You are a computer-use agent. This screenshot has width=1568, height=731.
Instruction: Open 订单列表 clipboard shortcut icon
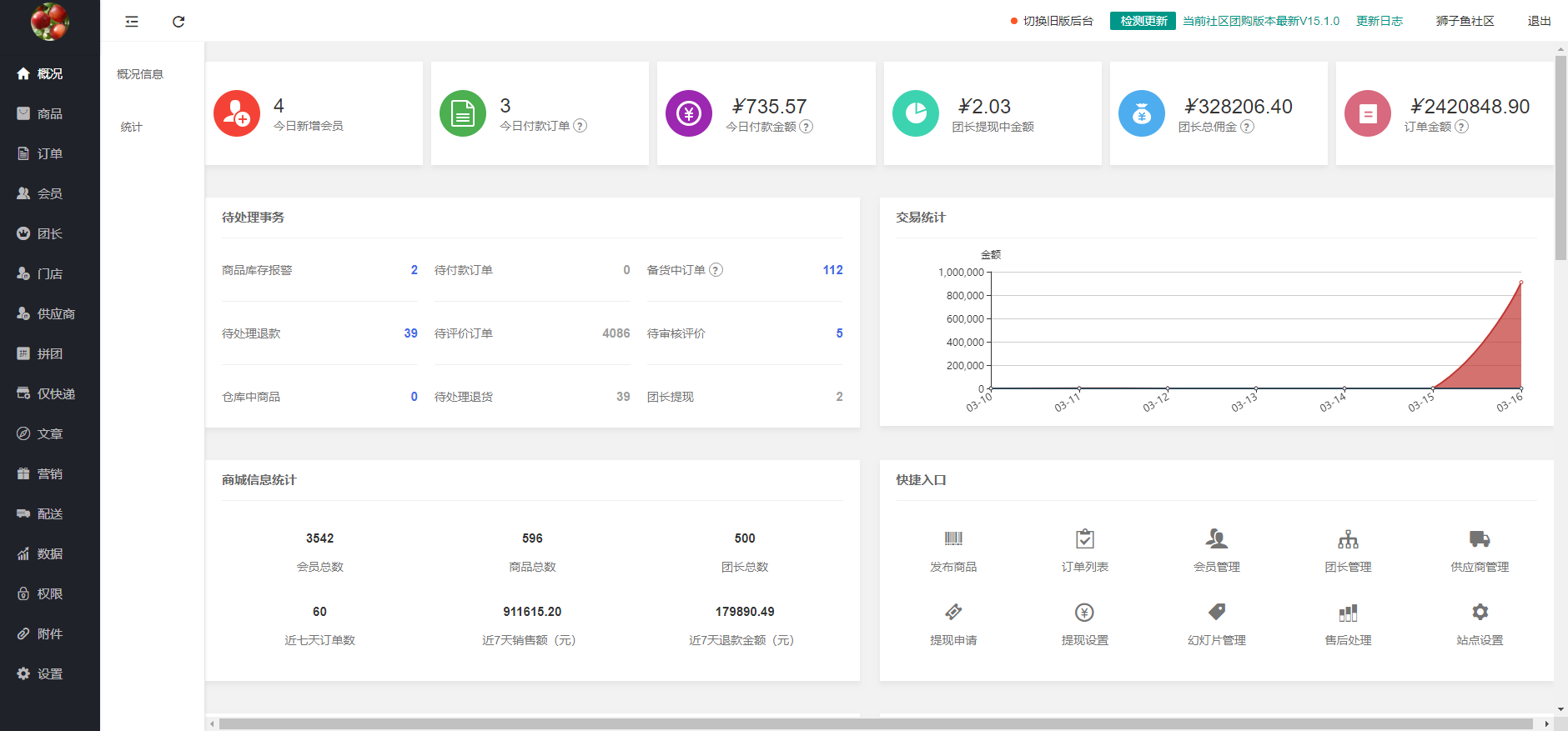[1085, 538]
